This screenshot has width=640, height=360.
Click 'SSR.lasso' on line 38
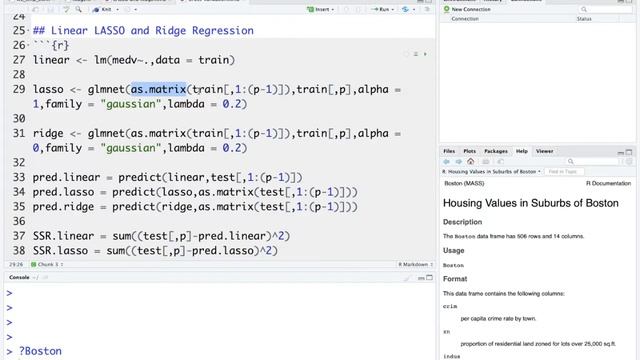60,251
